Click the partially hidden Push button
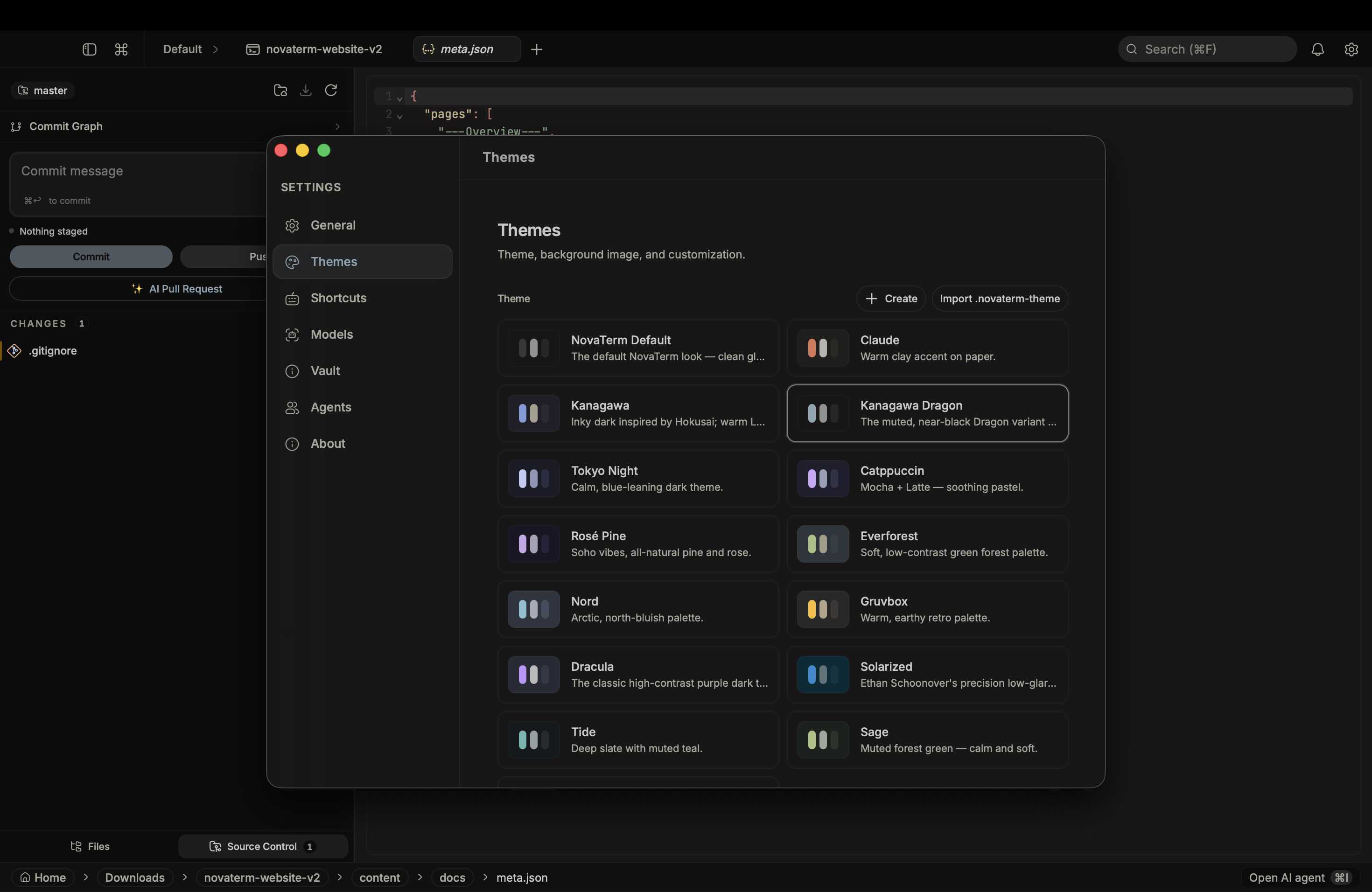Screen dimensions: 1372x892 point(224,257)
